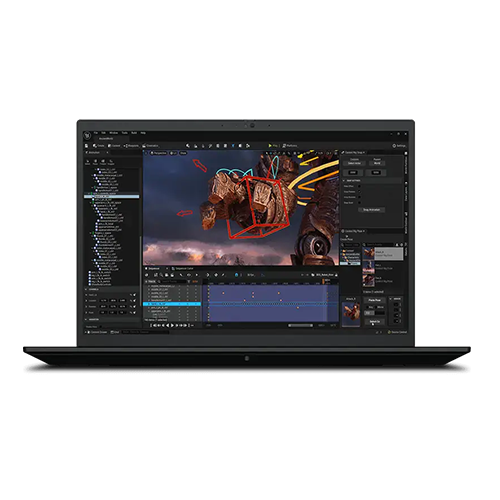Click the Sequencer play forward button

click(x=172, y=325)
